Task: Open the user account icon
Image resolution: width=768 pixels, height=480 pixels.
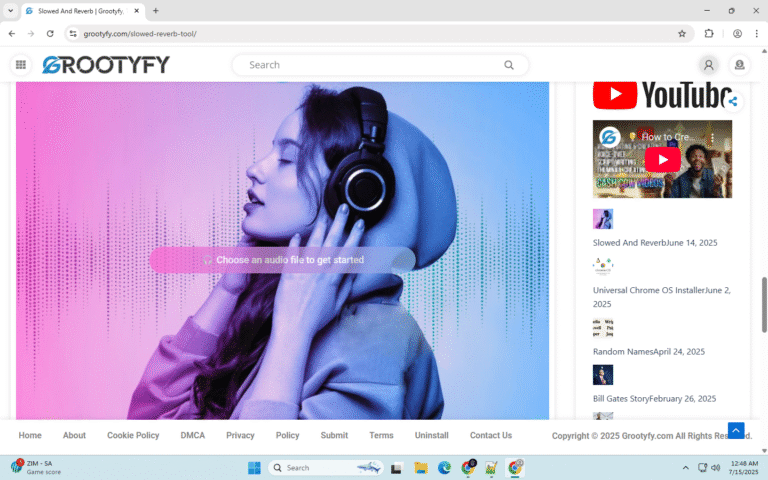Action: pos(708,65)
